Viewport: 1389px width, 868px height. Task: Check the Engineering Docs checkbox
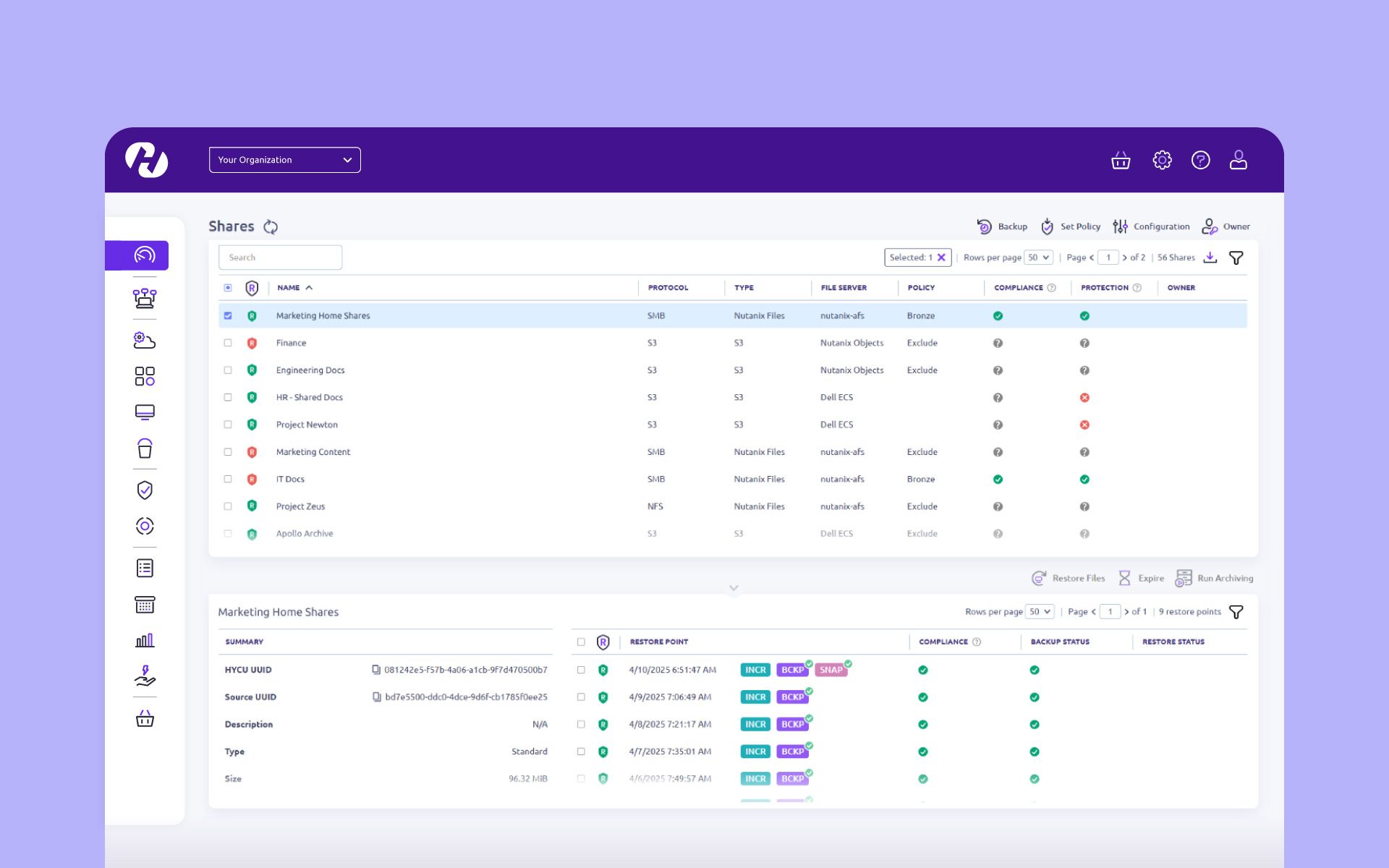coord(228,370)
